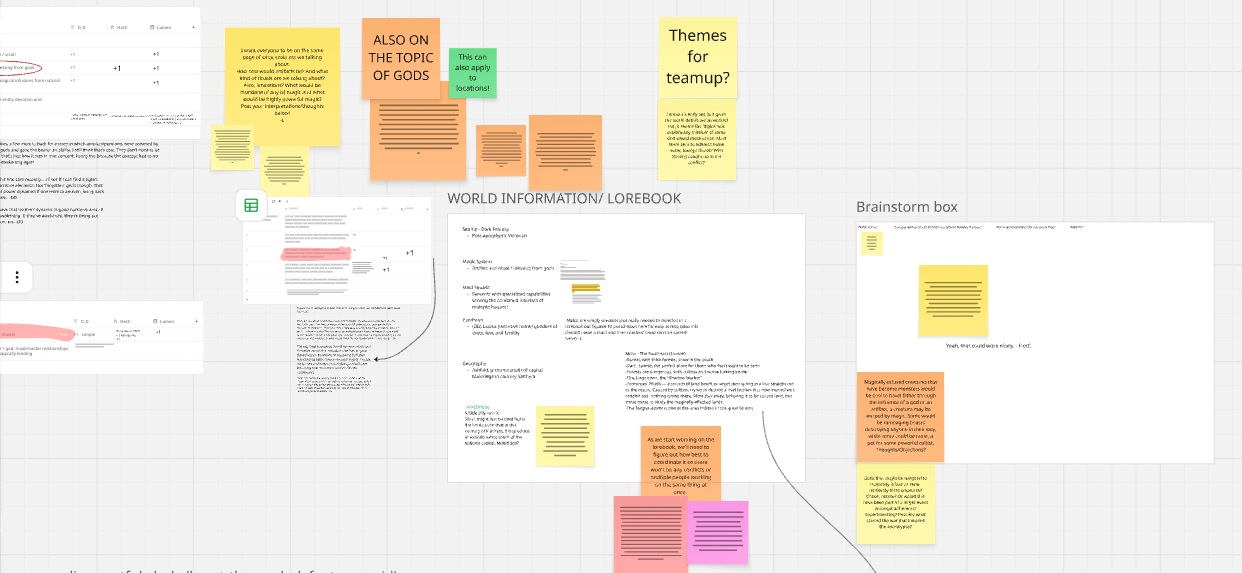Image resolution: width=1242 pixels, height=573 pixels.
Task: Click the 'Brainstorm box' frame title
Action: click(906, 207)
